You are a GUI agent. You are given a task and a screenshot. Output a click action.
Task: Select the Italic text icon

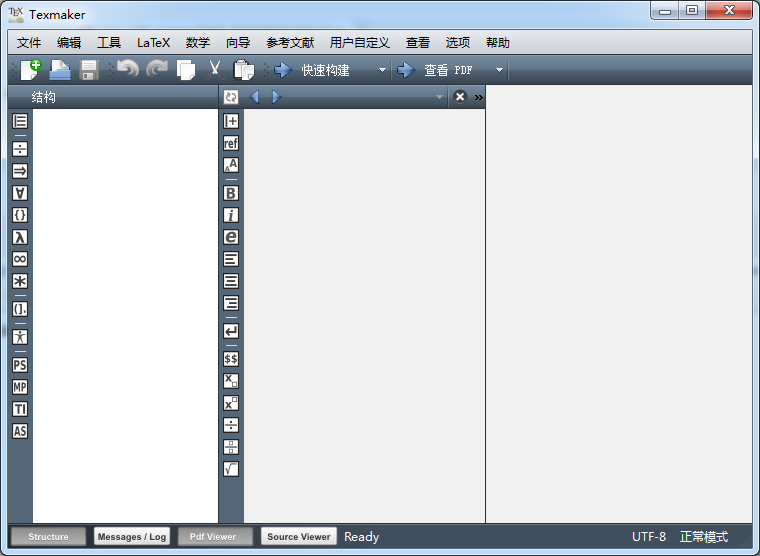click(231, 215)
